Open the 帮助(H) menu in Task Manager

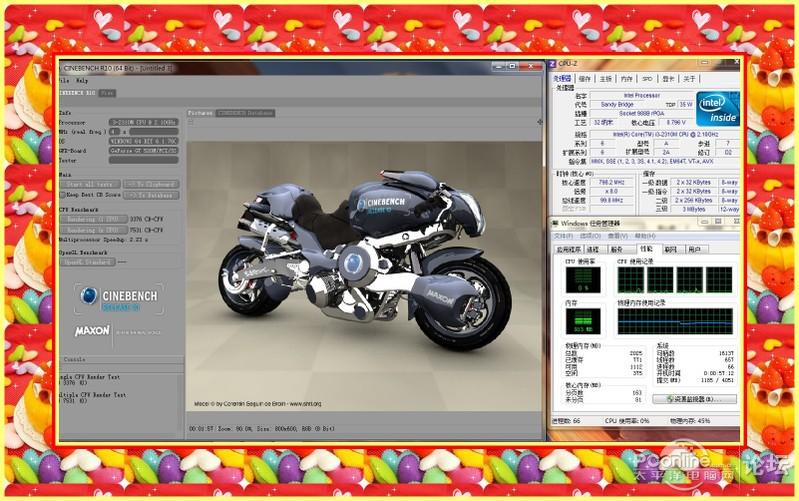pyautogui.click(x=645, y=236)
